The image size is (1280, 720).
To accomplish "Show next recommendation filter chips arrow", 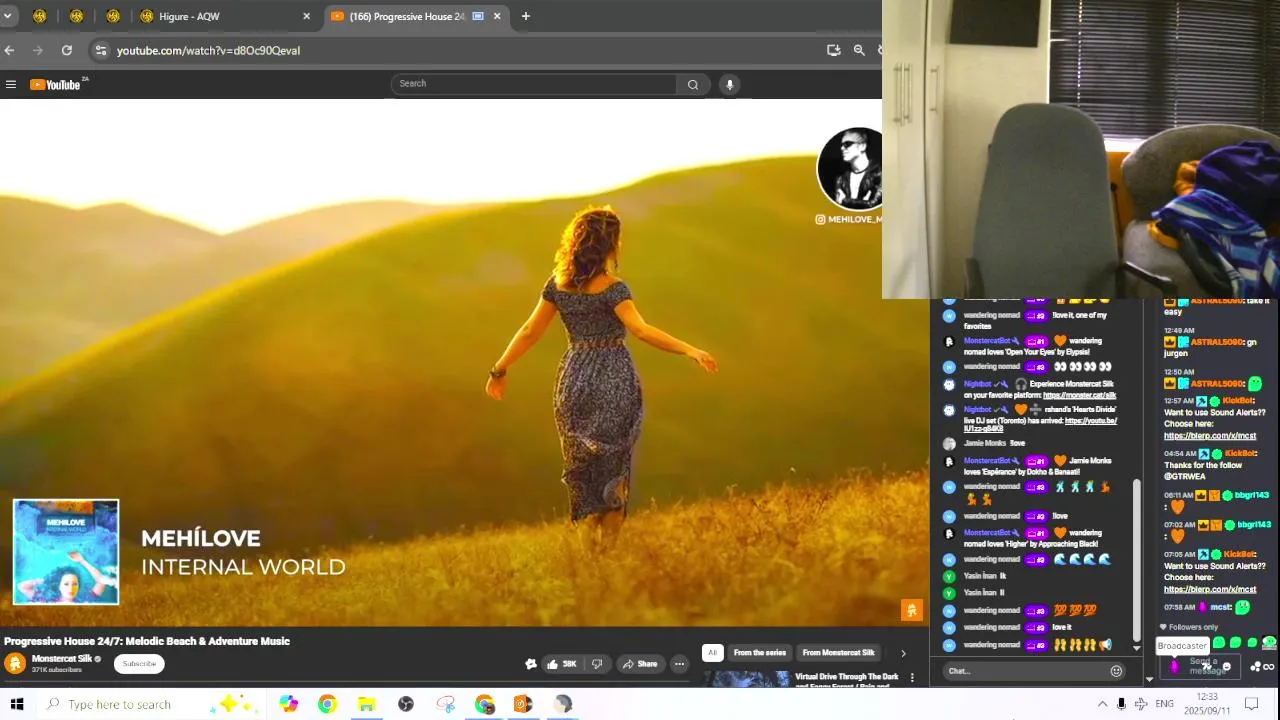I will 903,653.
